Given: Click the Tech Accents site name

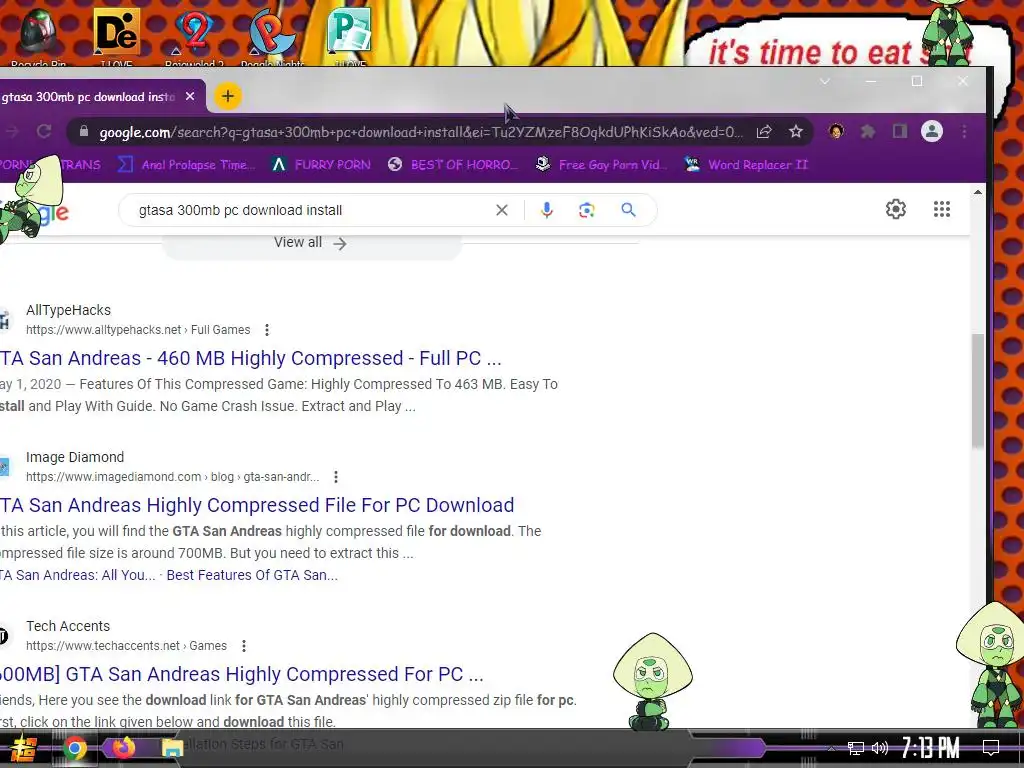Looking at the screenshot, I should point(68,626).
